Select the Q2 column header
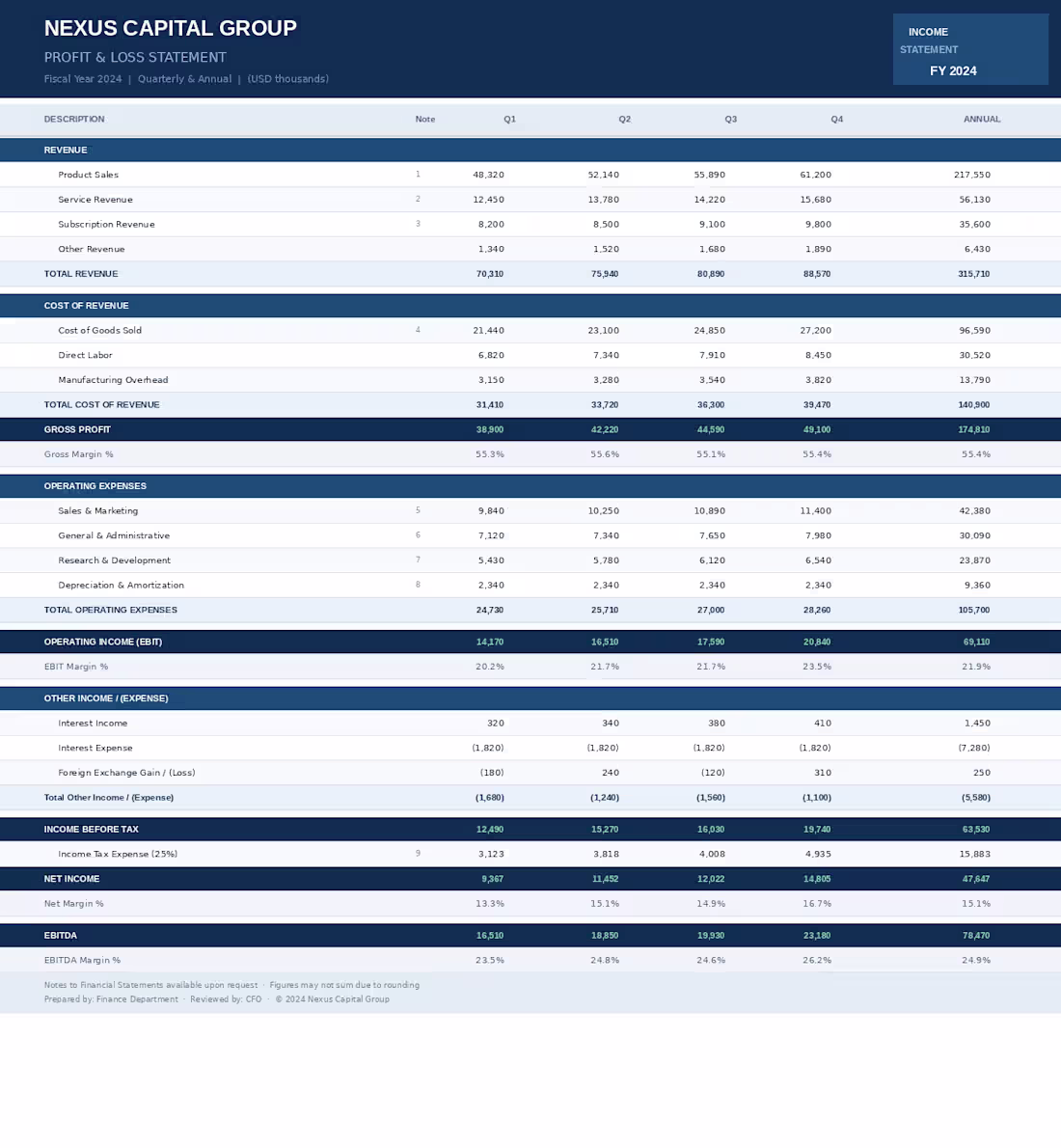The width and height of the screenshot is (1061, 1148). [x=625, y=119]
